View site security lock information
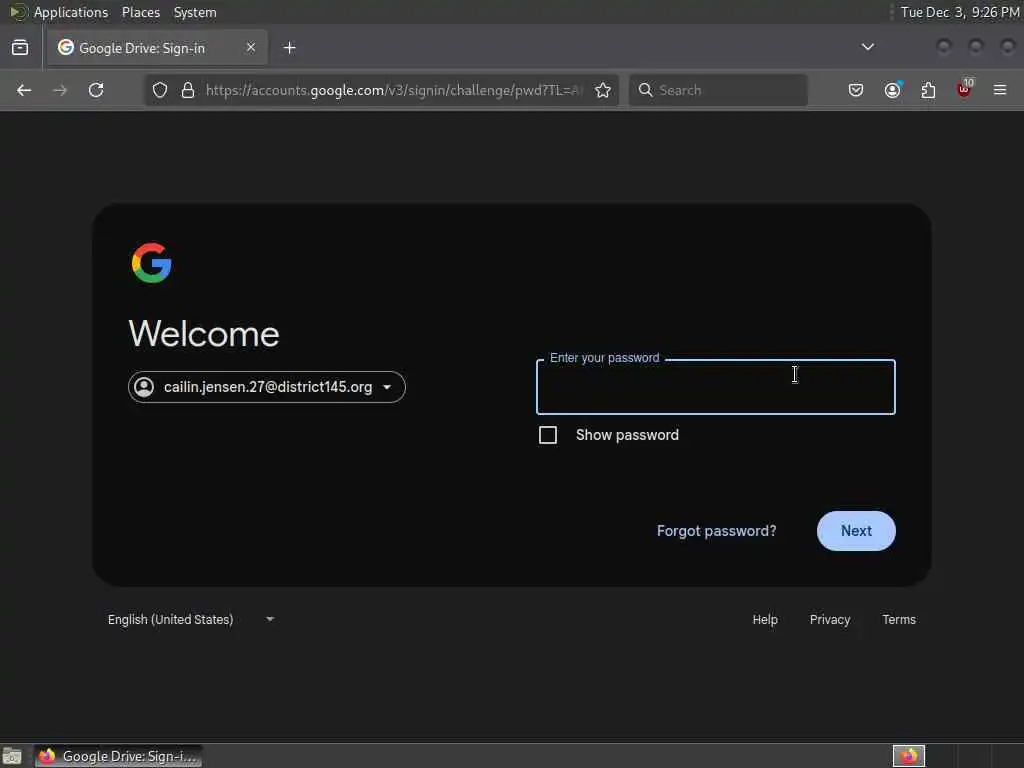 (x=188, y=90)
